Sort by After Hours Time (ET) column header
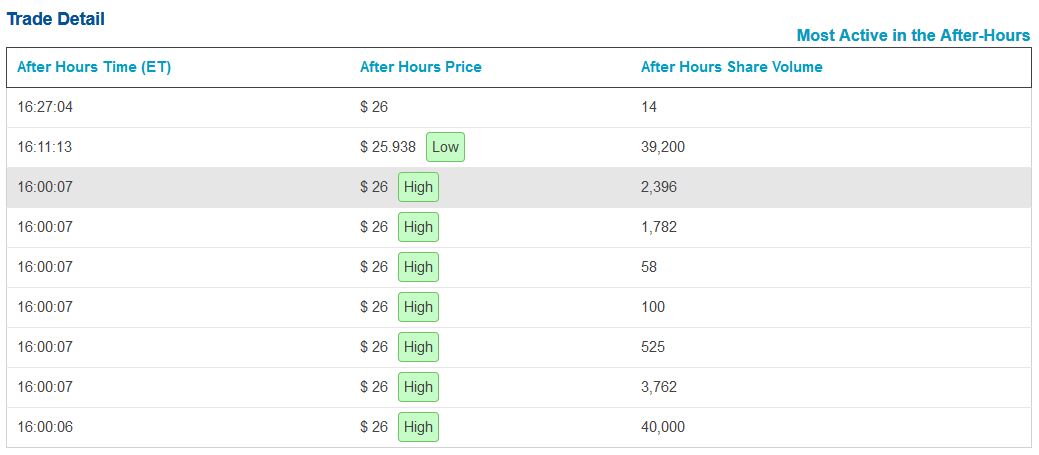Viewport: 1039px width, 455px height. pos(94,67)
